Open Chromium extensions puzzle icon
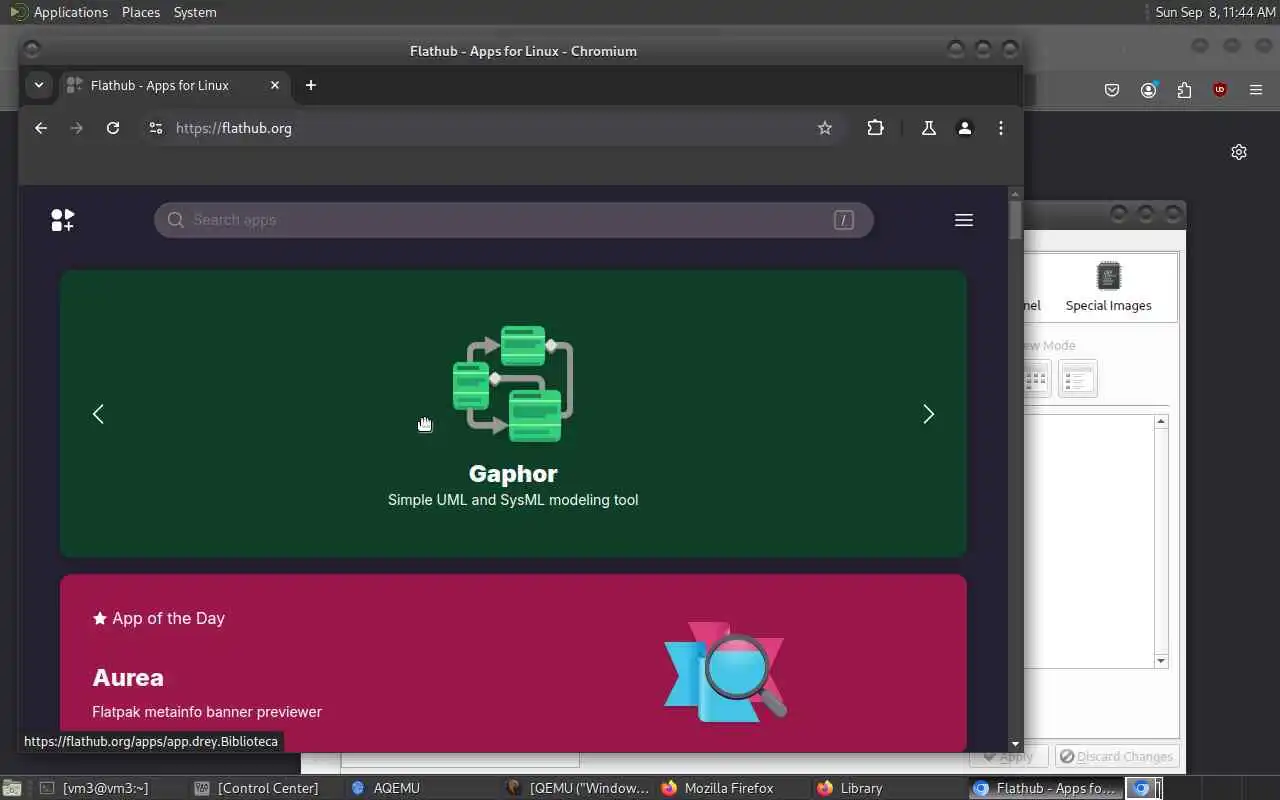The height and width of the screenshot is (800, 1280). click(x=876, y=128)
